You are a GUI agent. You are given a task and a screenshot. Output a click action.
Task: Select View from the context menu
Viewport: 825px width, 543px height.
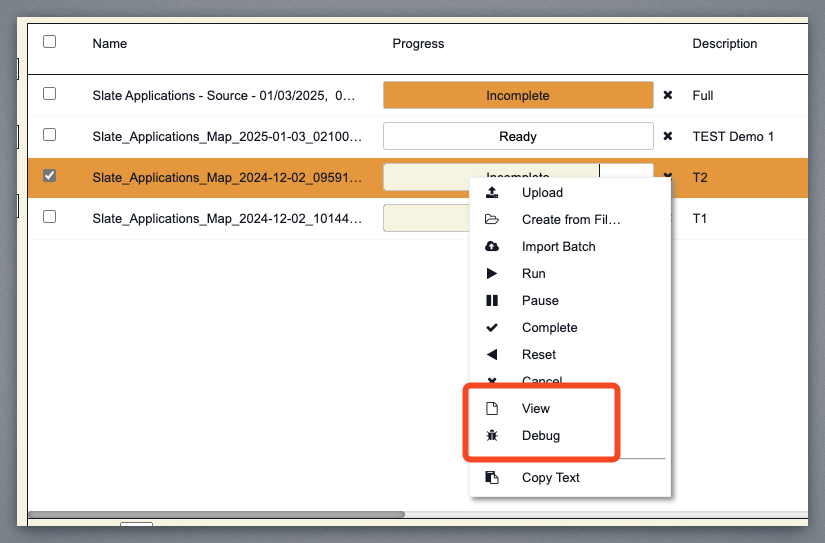tap(536, 409)
